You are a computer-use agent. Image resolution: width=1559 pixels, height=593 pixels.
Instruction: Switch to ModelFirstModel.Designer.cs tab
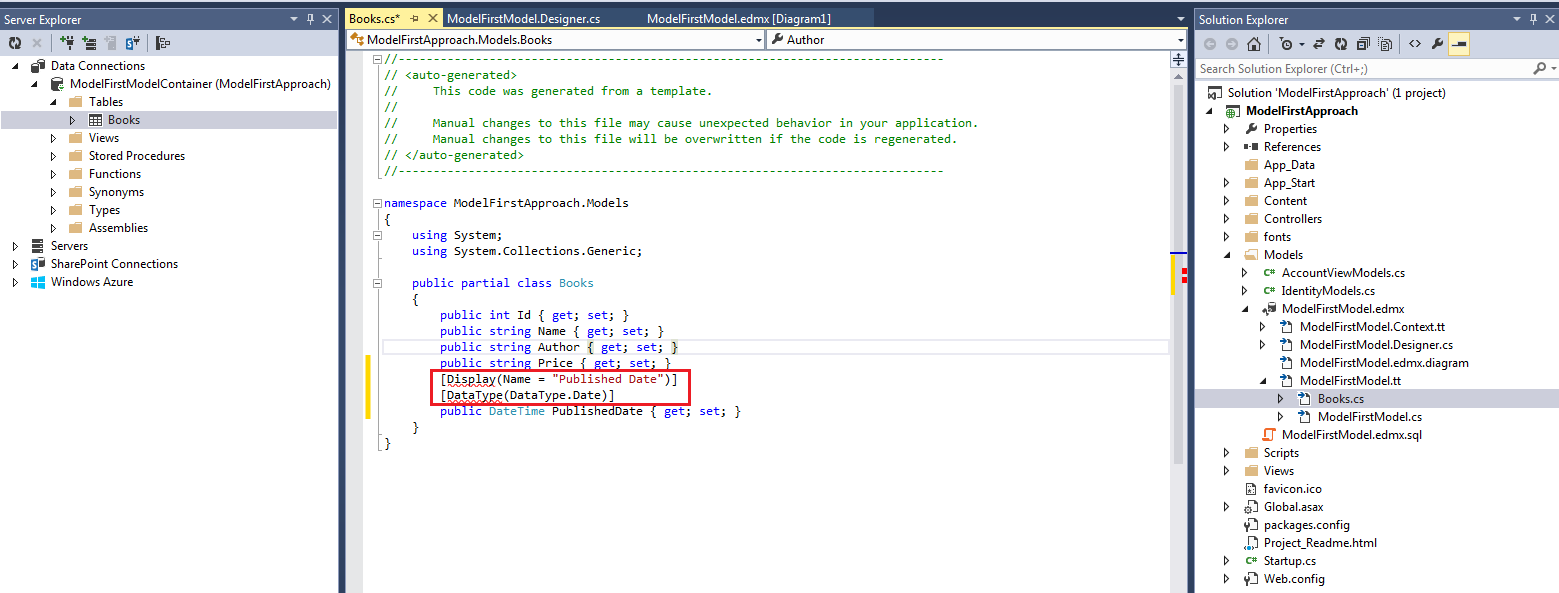[x=523, y=19]
